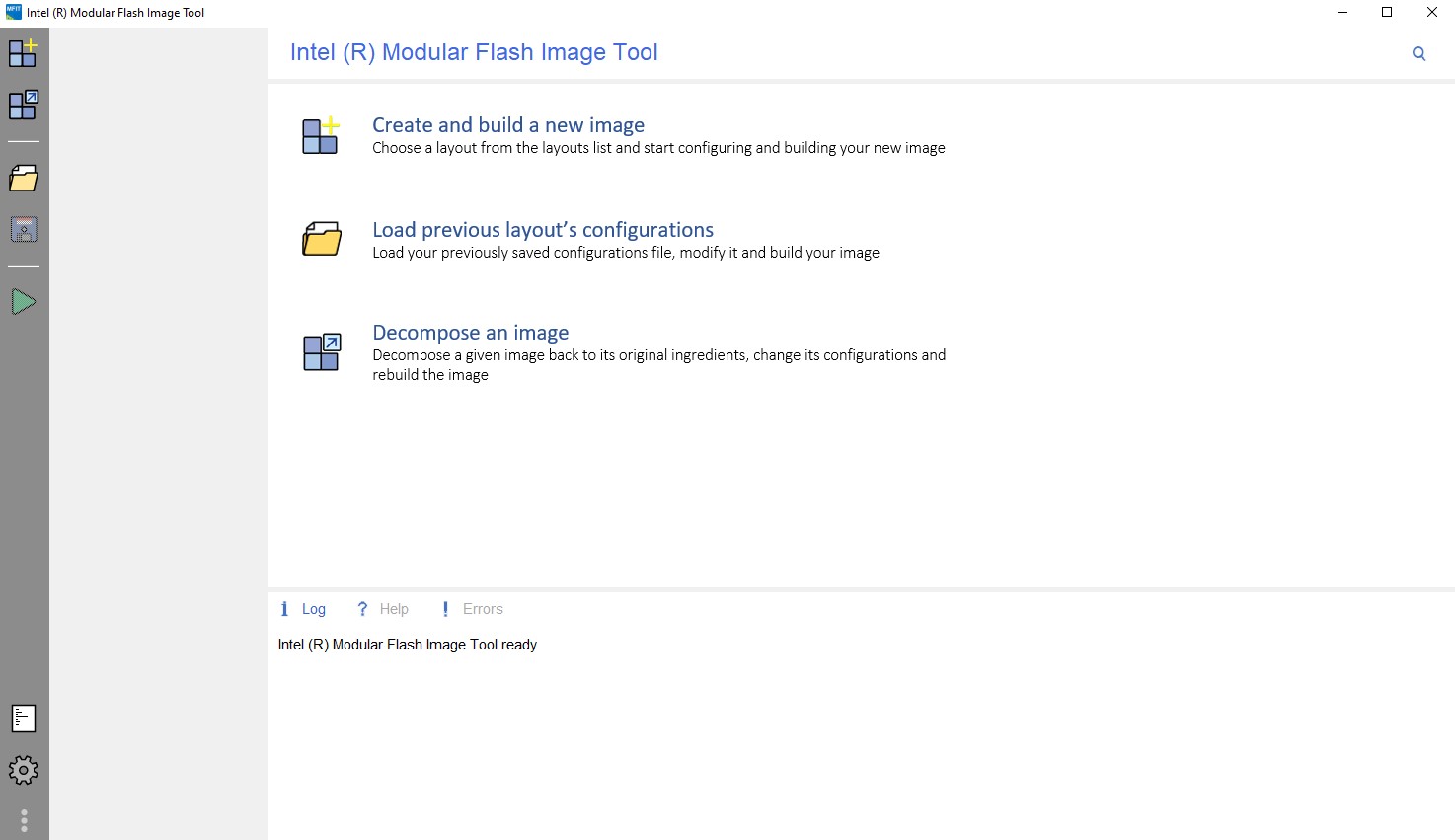The image size is (1455, 840).
Task: Click the app icon in the title bar
Action: click(x=14, y=12)
